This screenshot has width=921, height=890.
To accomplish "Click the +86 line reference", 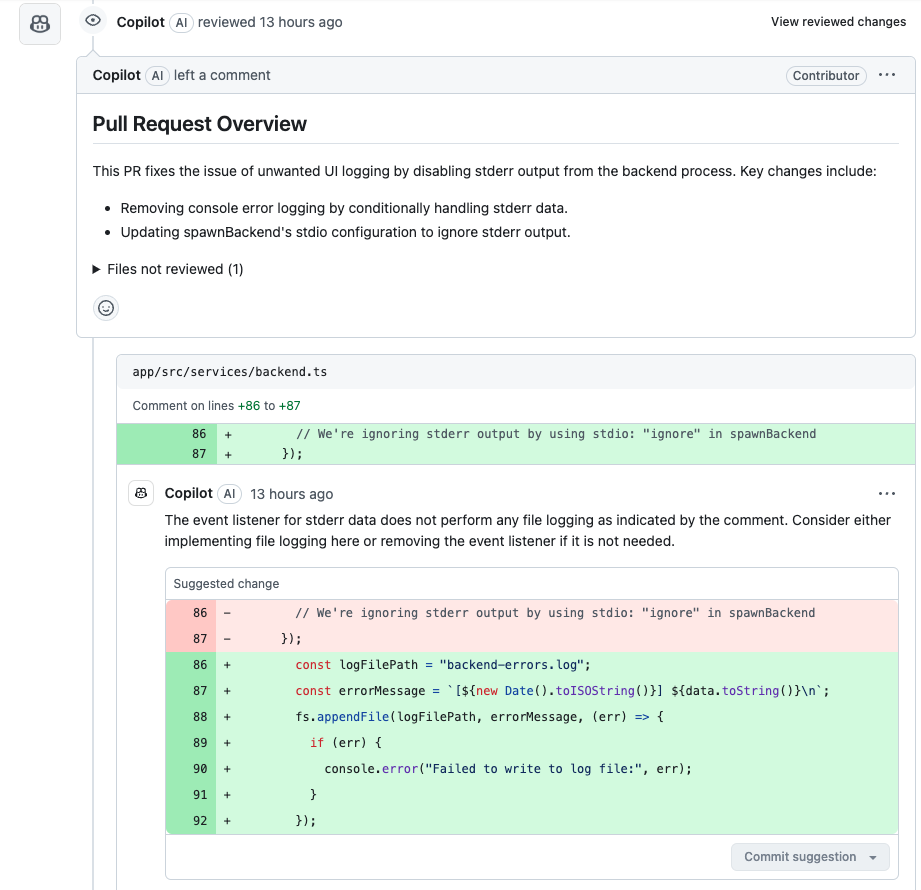I will pyautogui.click(x=248, y=406).
